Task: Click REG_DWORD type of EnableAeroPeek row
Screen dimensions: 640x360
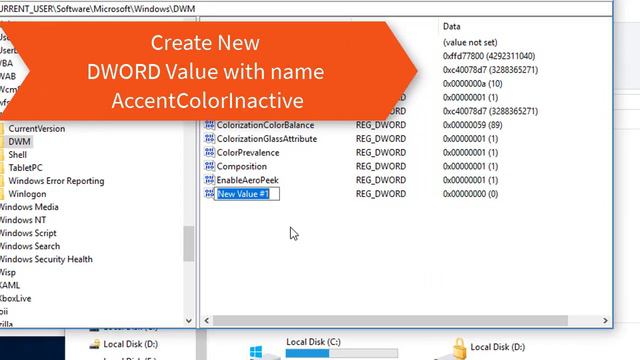Action: [381, 180]
